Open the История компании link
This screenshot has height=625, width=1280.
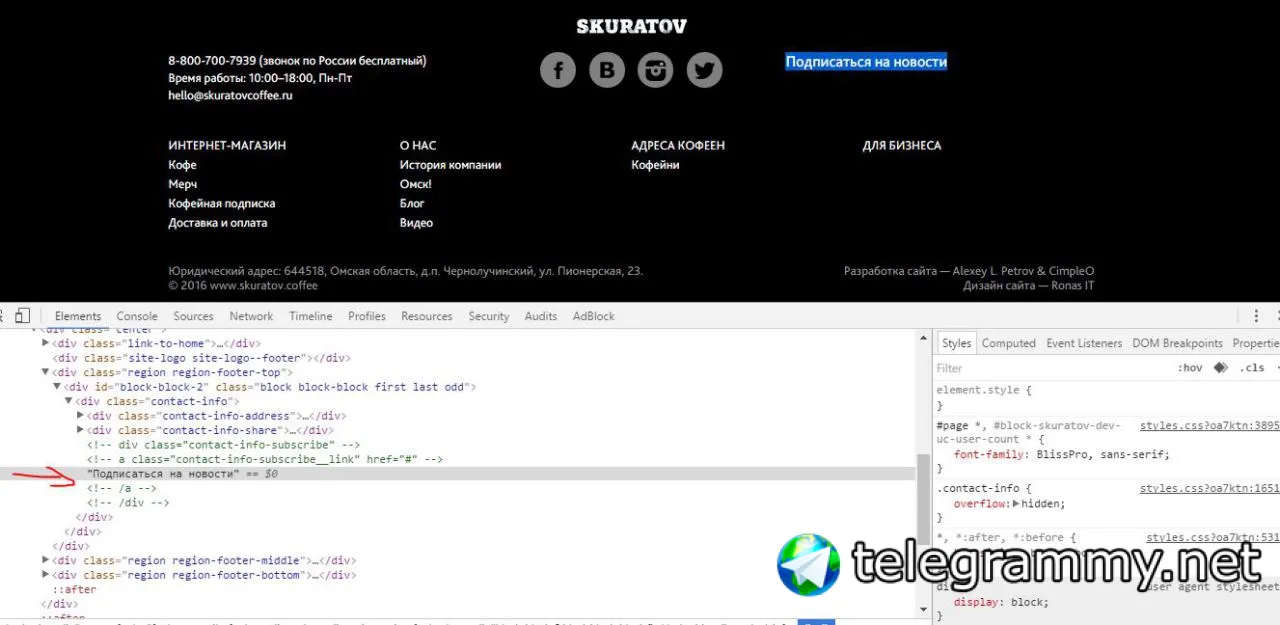tap(450, 165)
